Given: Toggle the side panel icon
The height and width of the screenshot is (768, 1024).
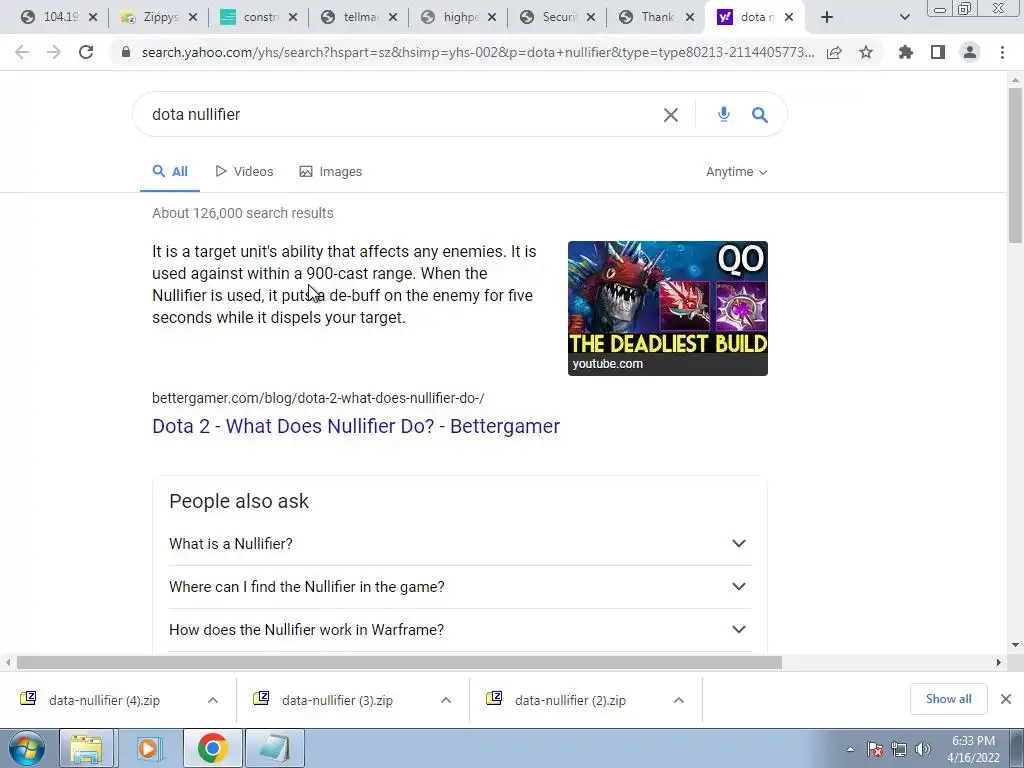Looking at the screenshot, I should coord(938,52).
